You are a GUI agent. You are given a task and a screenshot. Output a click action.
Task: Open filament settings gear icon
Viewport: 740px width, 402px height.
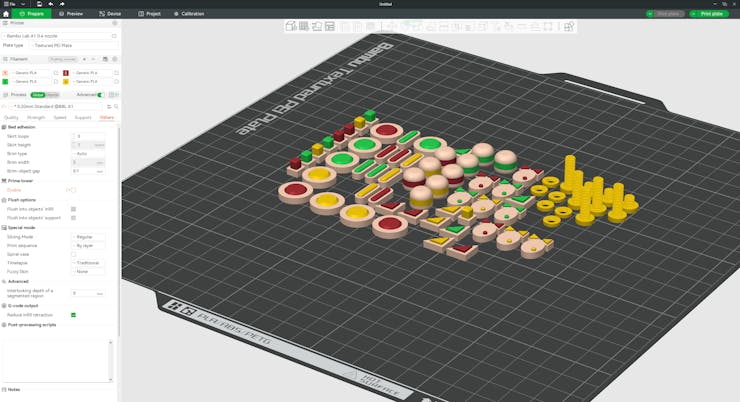115,59
